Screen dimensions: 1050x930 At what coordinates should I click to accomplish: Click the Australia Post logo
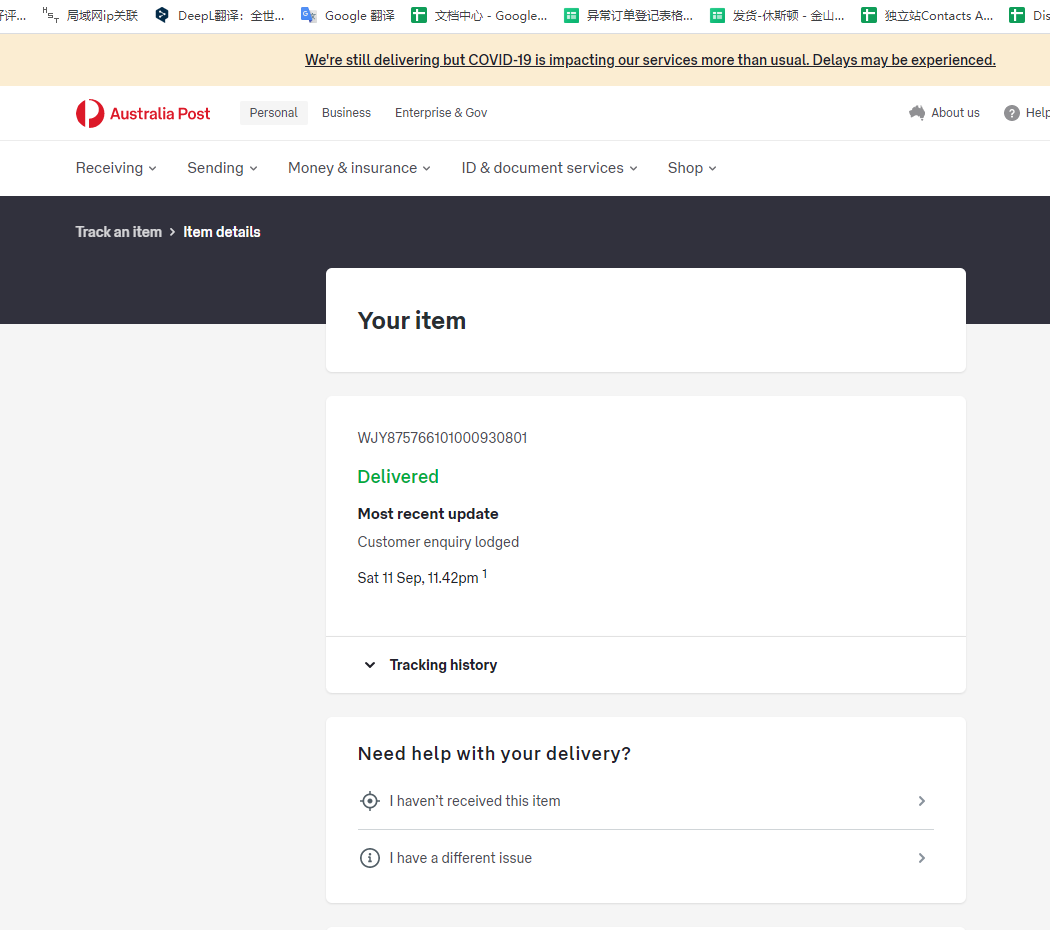tap(143, 113)
